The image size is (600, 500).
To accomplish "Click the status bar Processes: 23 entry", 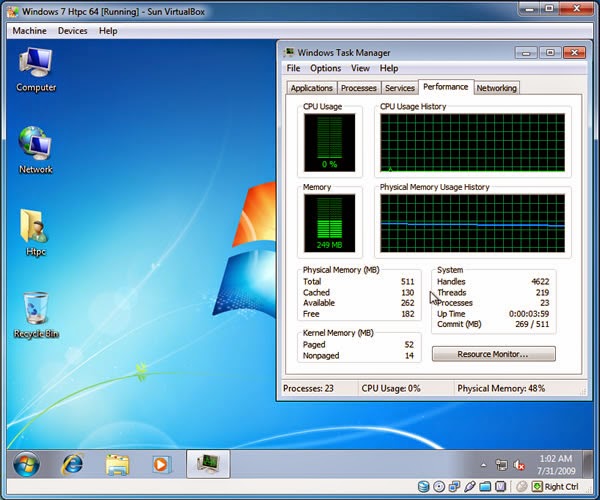I will (x=308, y=388).
